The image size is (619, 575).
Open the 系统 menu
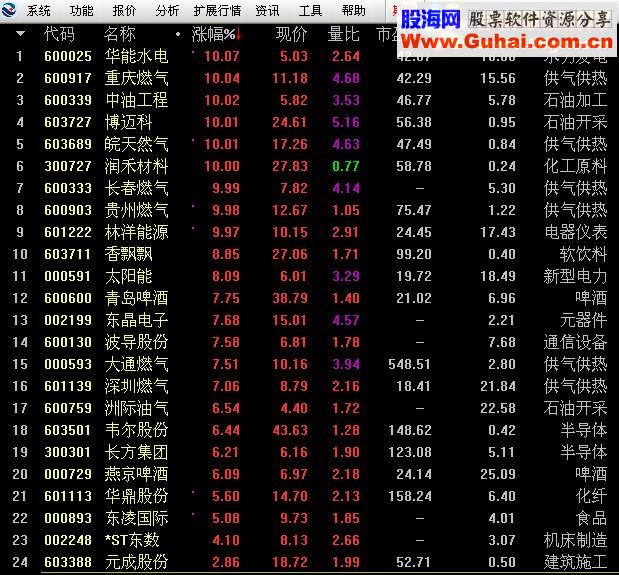pyautogui.click(x=39, y=11)
